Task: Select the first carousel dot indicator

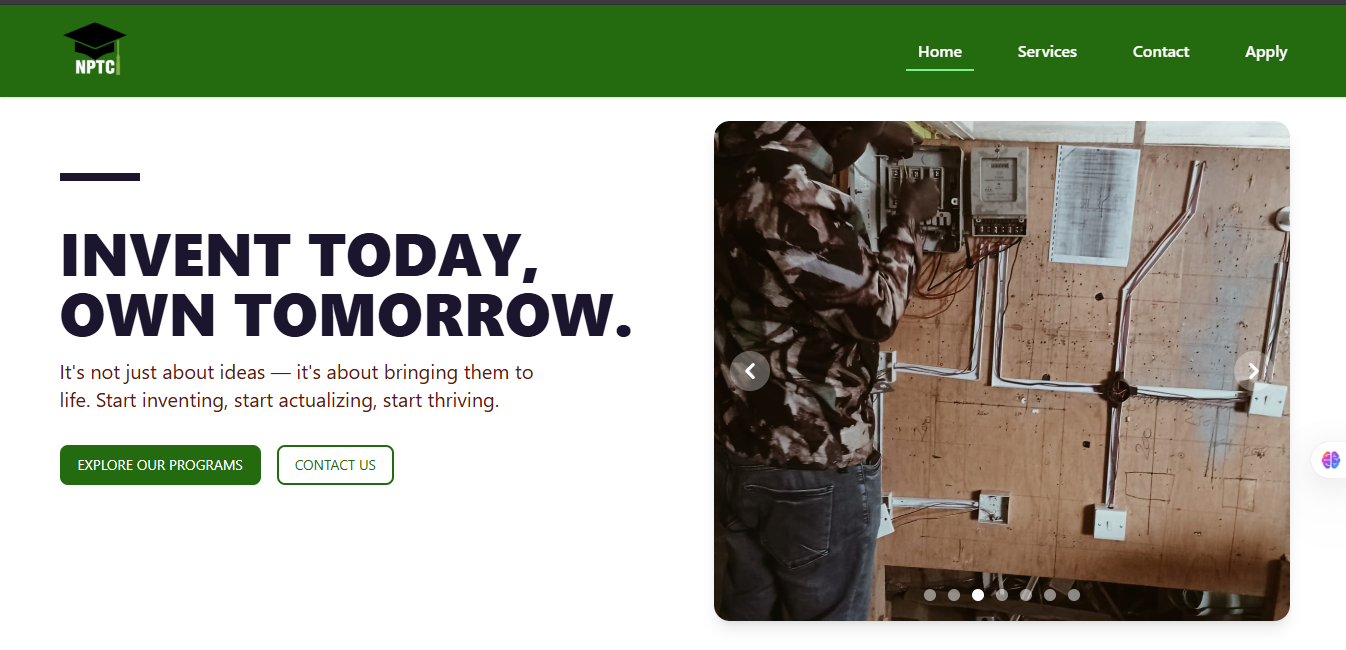Action: (x=930, y=595)
